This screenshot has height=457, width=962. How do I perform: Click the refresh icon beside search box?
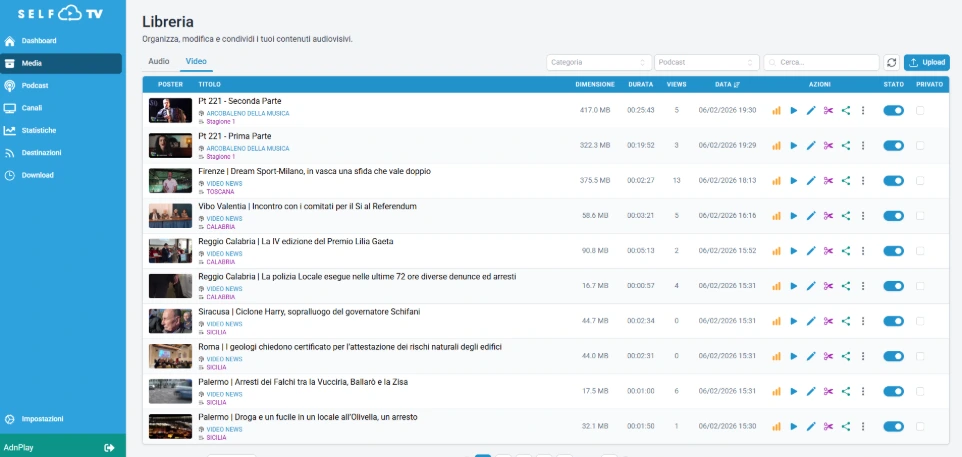pos(891,62)
